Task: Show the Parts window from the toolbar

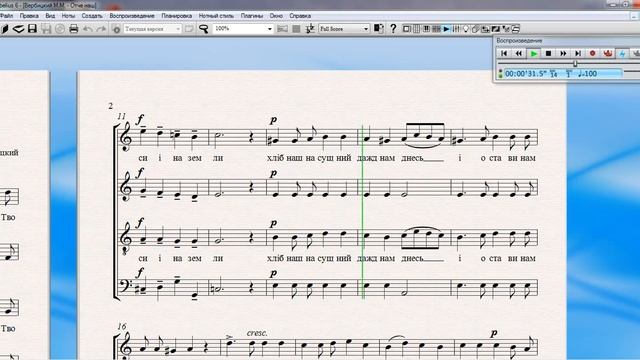Action: click(476, 29)
